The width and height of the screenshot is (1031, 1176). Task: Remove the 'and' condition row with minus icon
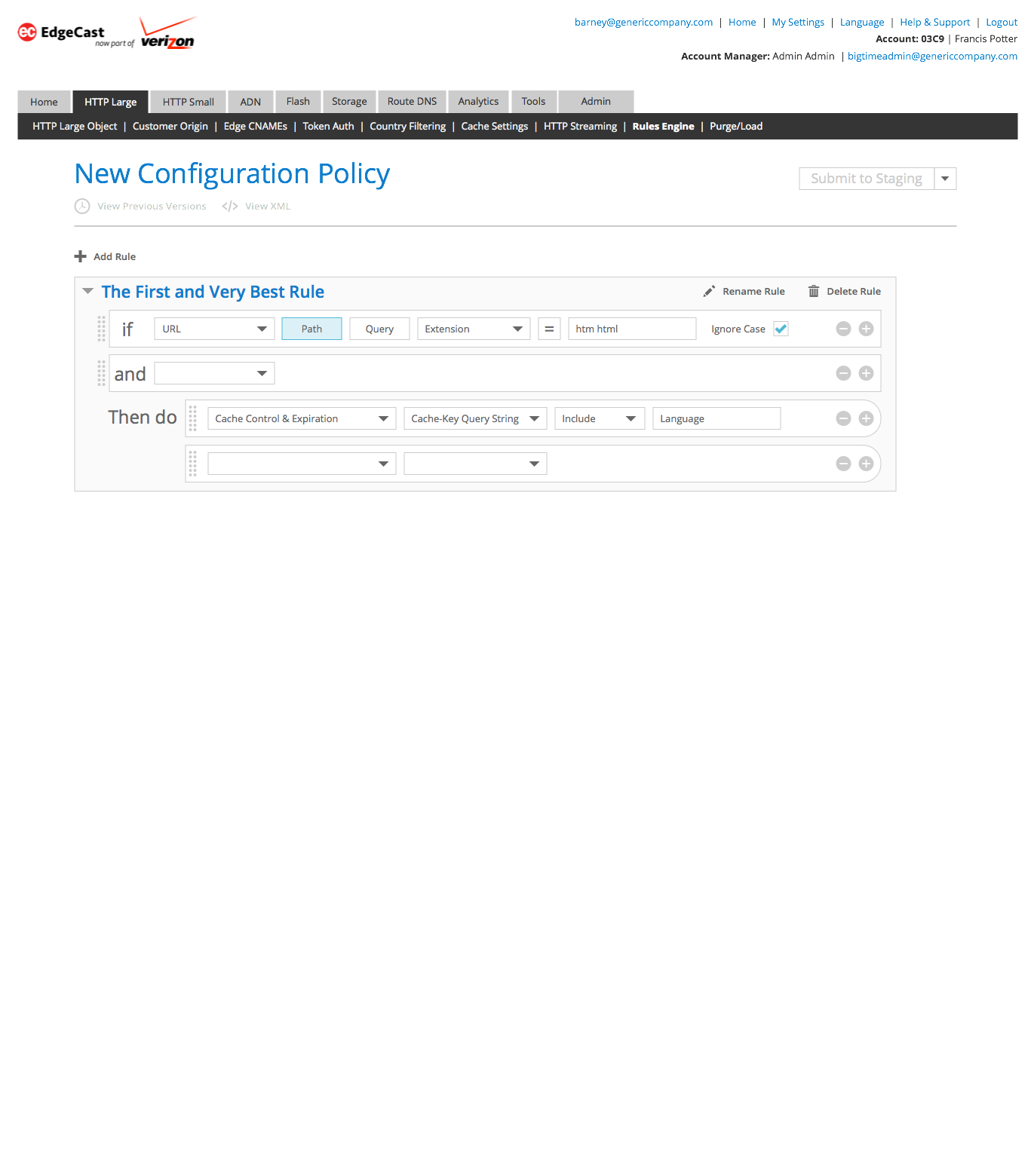(x=843, y=373)
